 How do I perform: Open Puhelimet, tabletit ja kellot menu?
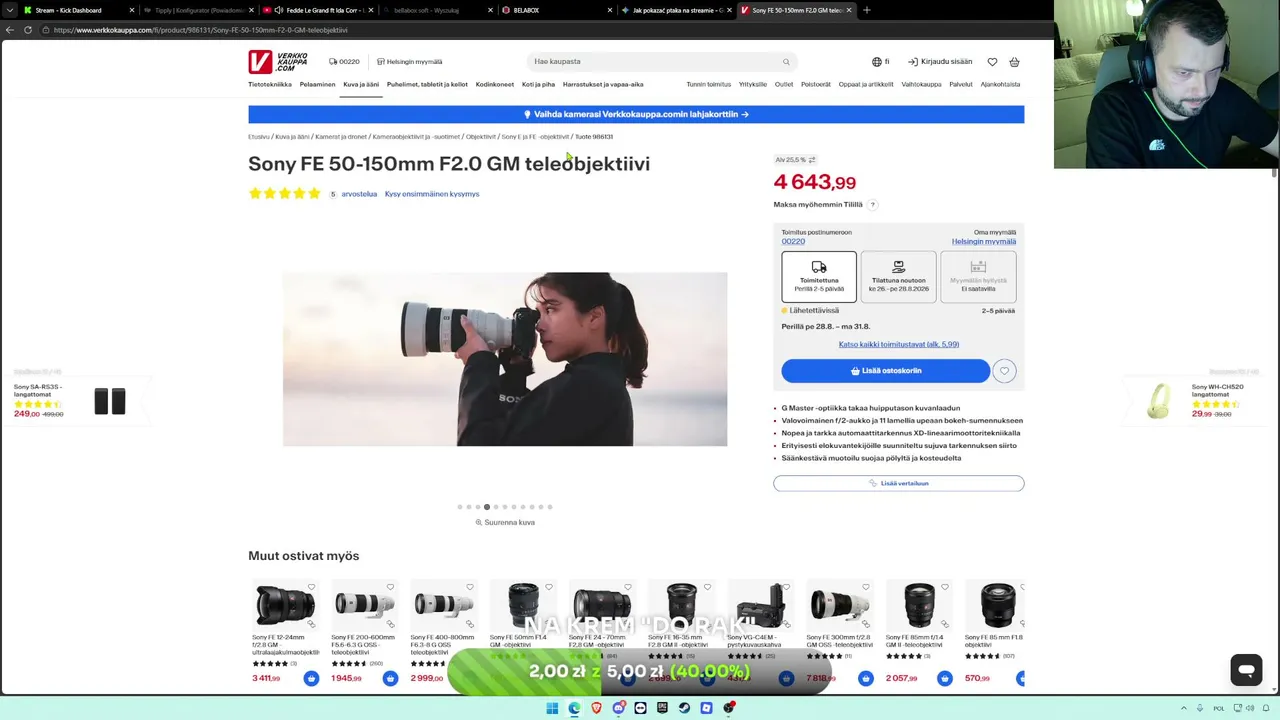(x=427, y=84)
